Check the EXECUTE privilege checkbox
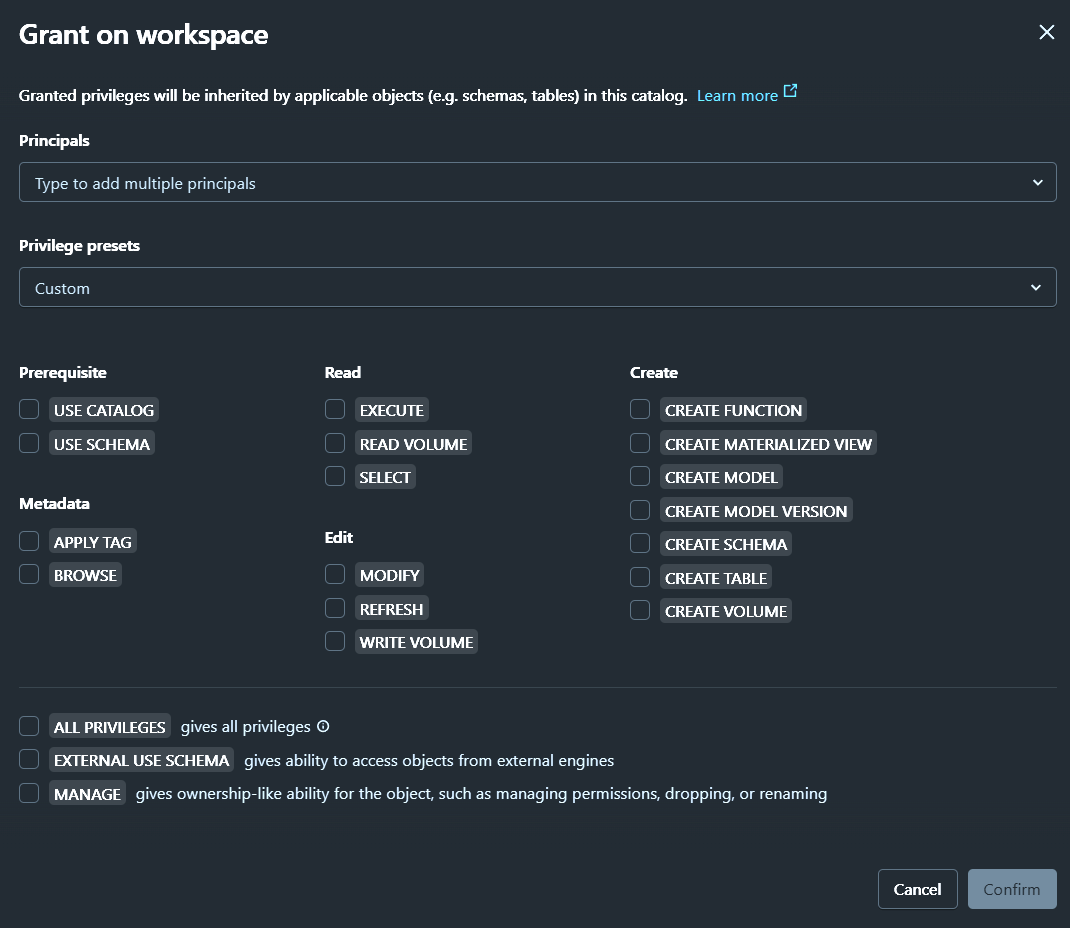The image size is (1070, 928). click(335, 409)
